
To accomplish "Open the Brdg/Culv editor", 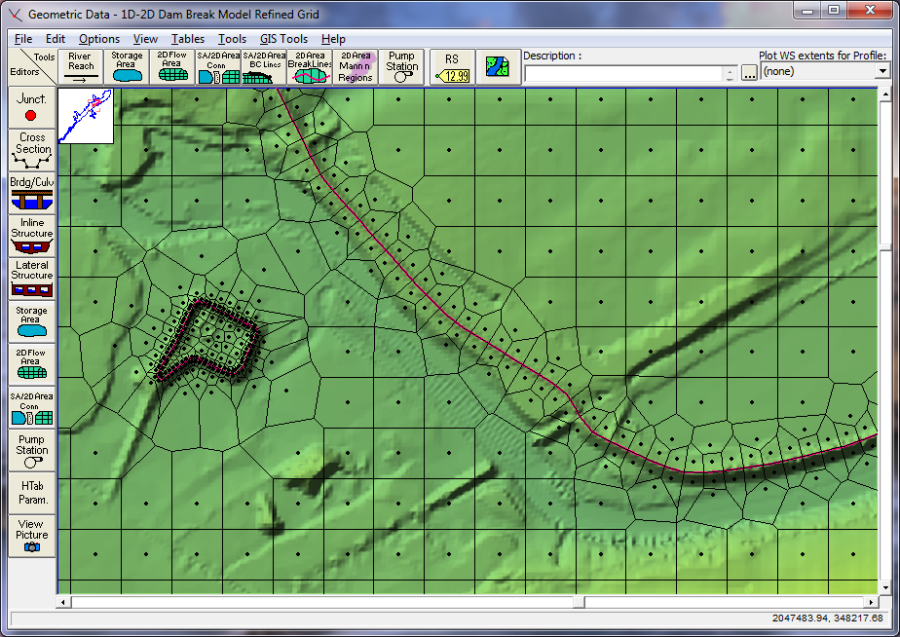I will tap(31, 192).
